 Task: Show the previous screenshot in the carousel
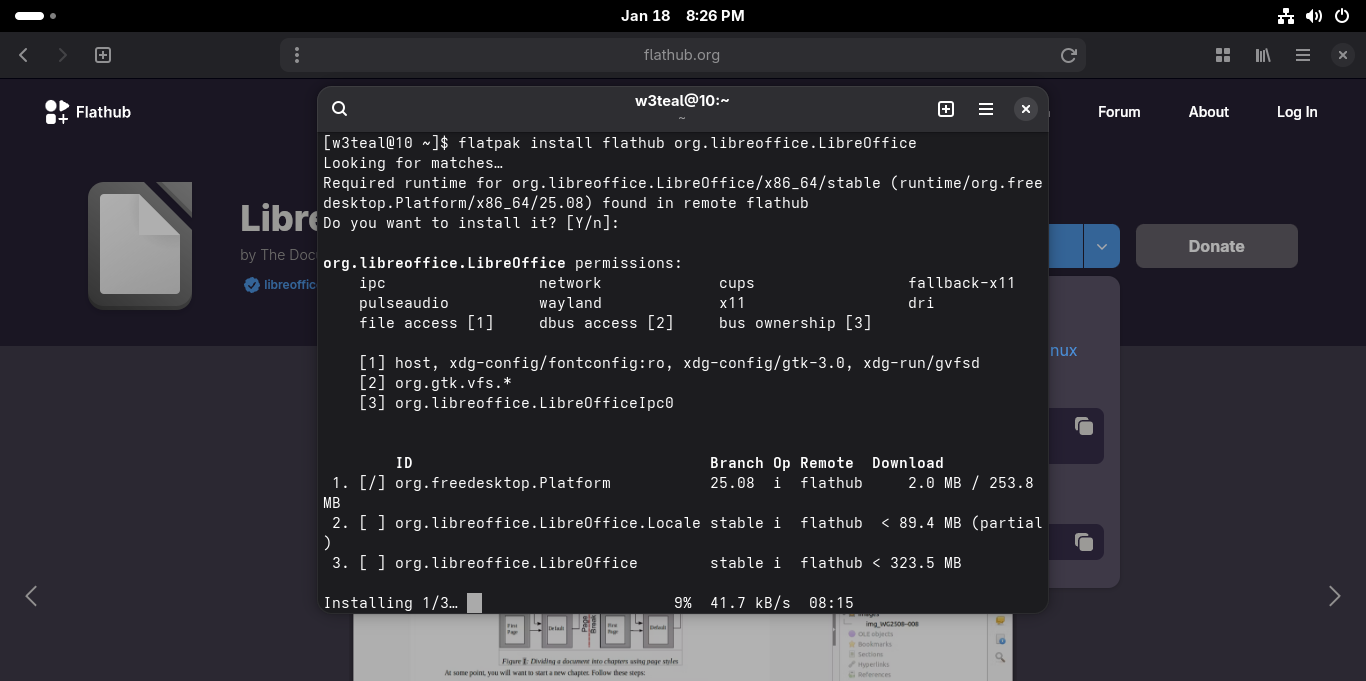click(x=31, y=596)
